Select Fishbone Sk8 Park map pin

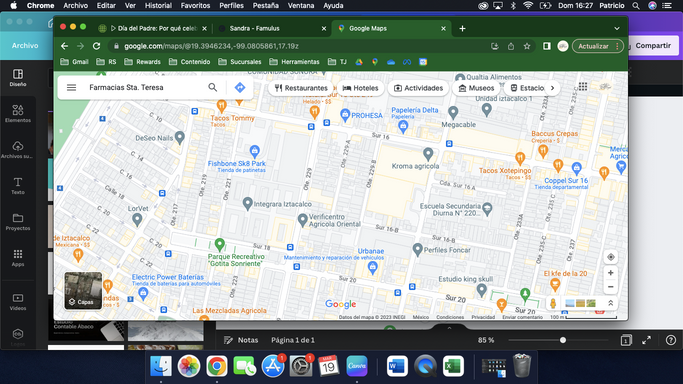coord(255,152)
